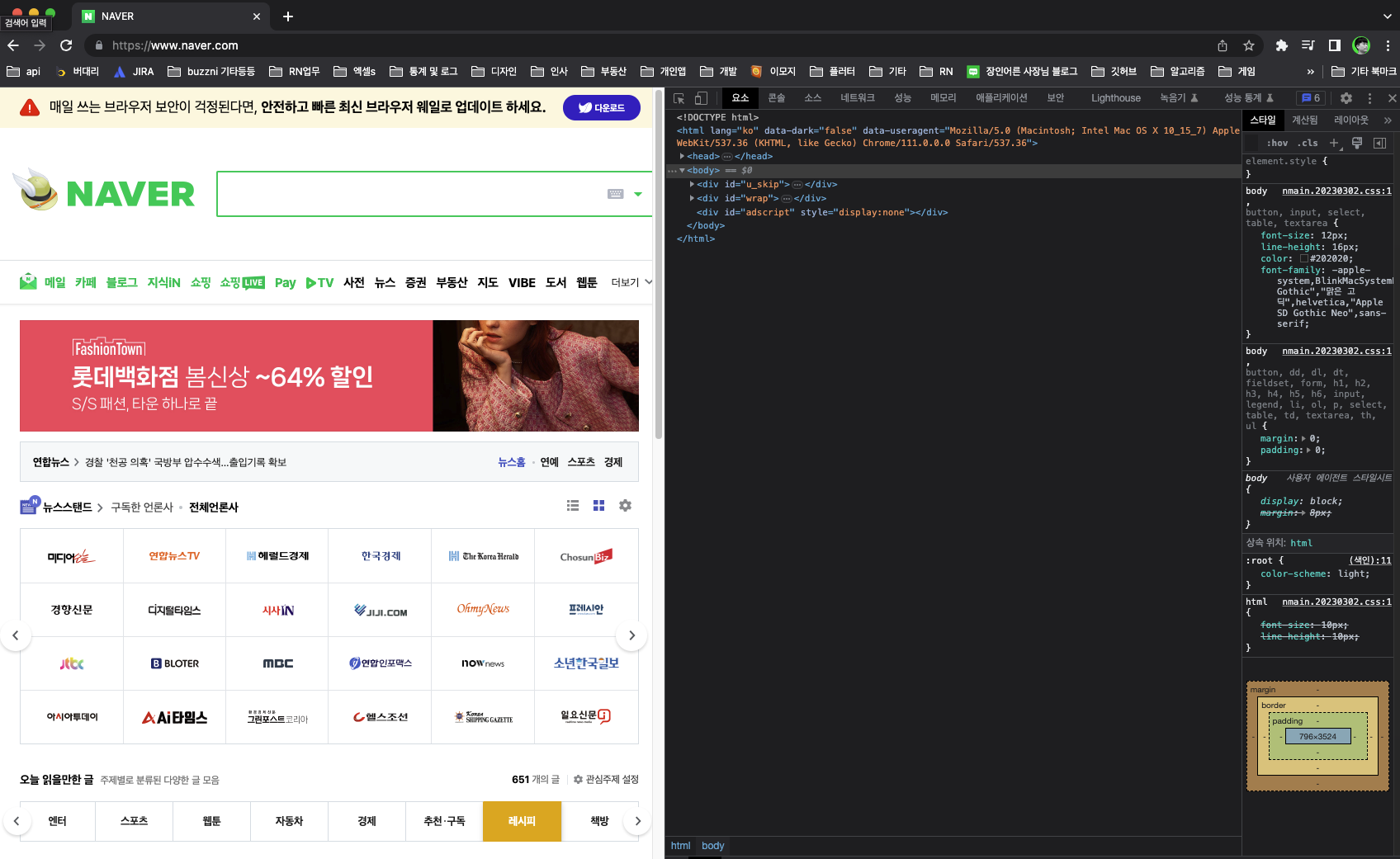This screenshot has height=859, width=1400.
Task: Toggle .cls element classes panel
Action: (1308, 143)
